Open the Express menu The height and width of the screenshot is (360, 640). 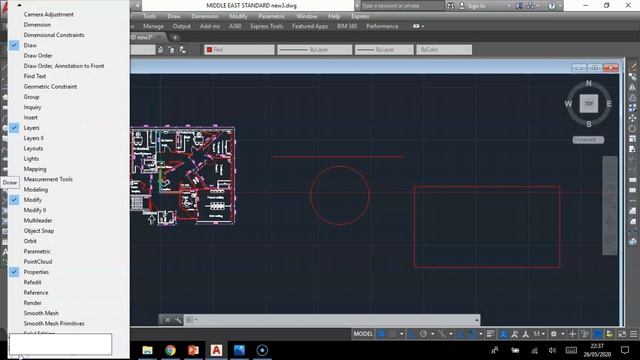coord(360,16)
